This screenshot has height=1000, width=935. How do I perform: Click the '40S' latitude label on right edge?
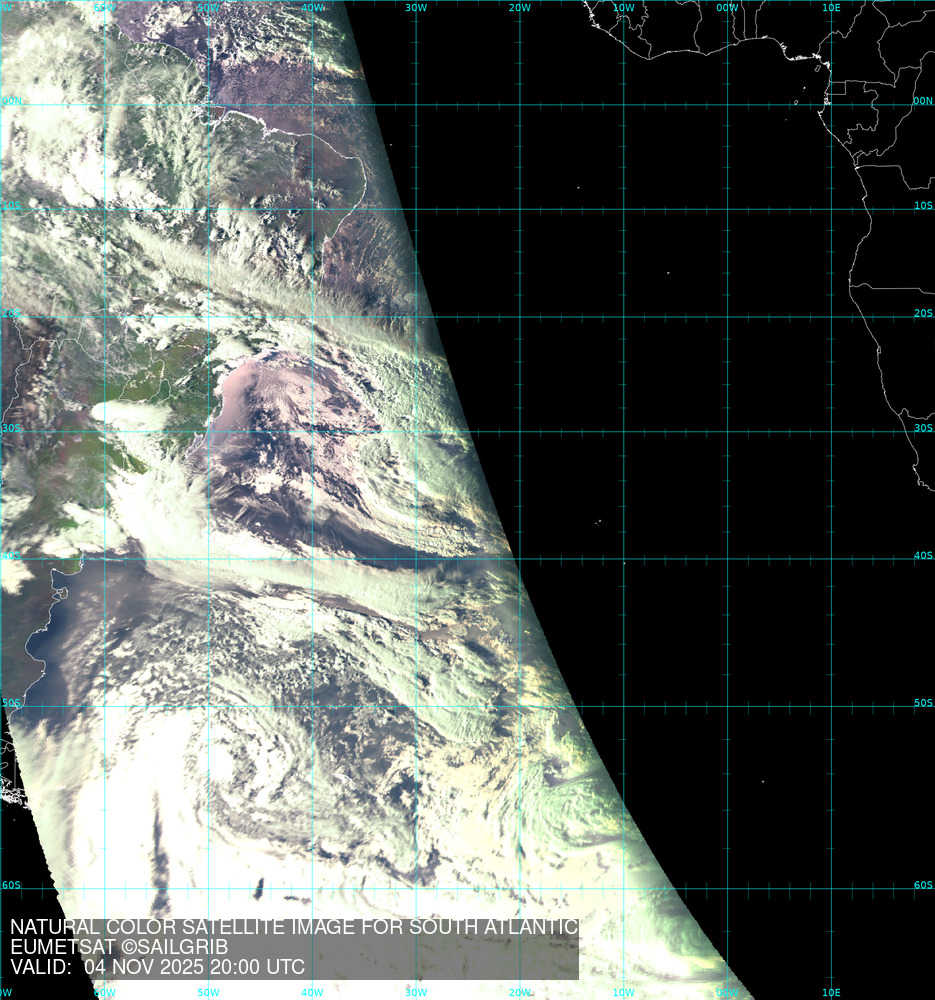(x=922, y=556)
